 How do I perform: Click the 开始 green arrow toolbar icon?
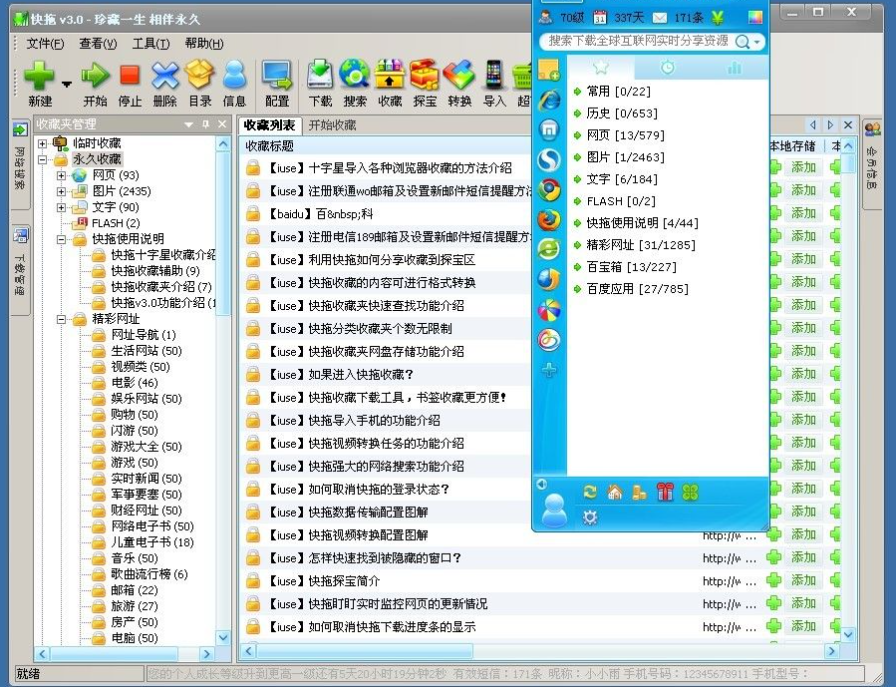point(95,75)
